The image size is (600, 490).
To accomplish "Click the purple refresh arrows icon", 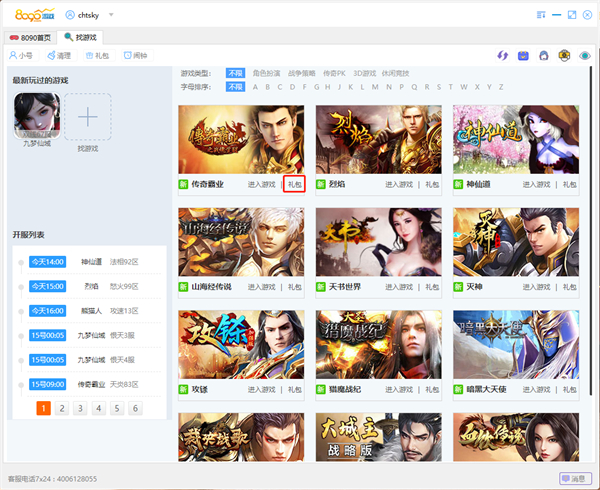I will click(x=502, y=55).
